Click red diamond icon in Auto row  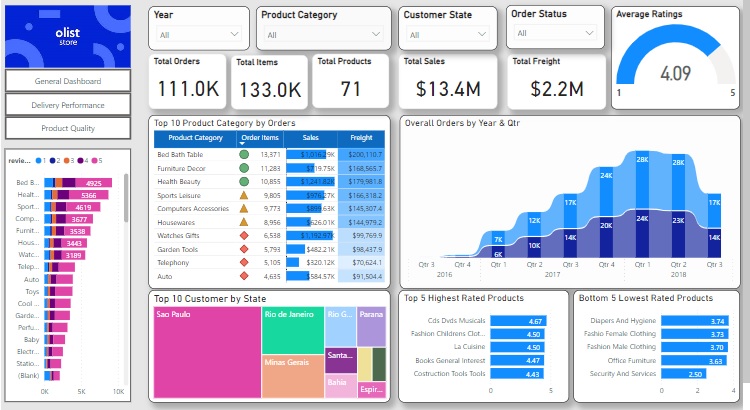(x=244, y=275)
